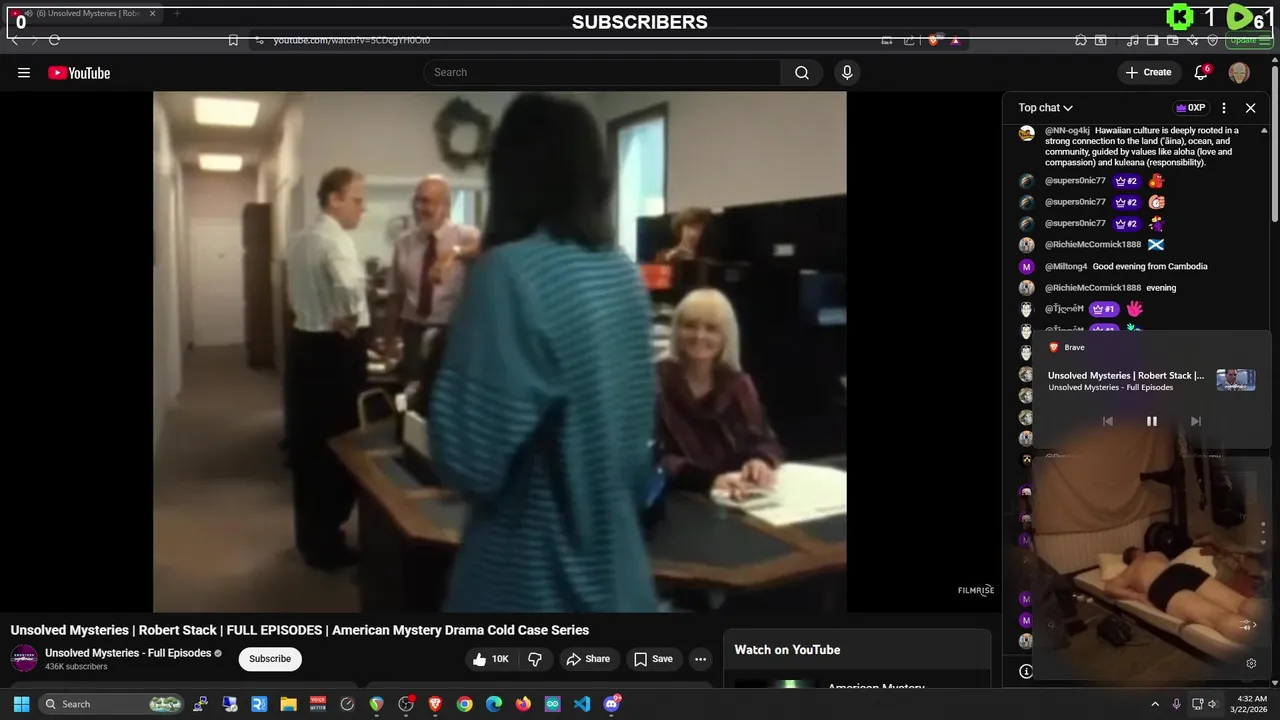Launch Firefox from the taskbar
The image size is (1280, 720).
click(x=523, y=704)
